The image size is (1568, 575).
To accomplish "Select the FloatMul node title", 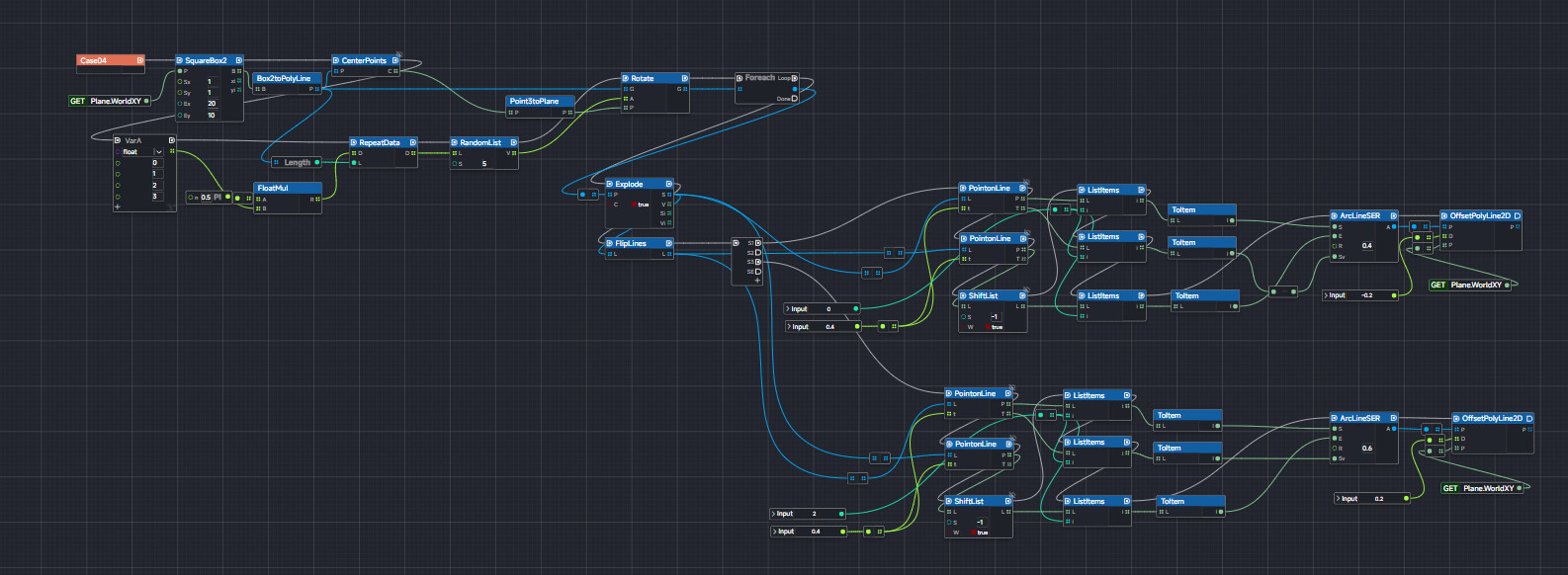I will (273, 188).
